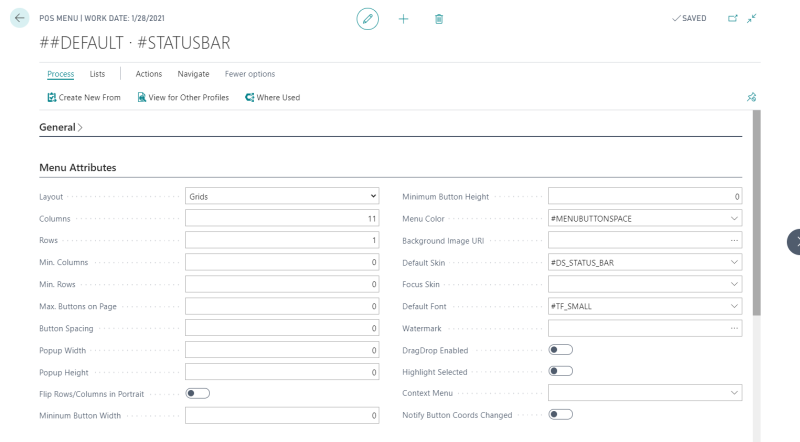Click the page vertical scrollbar

[x=757, y=212]
